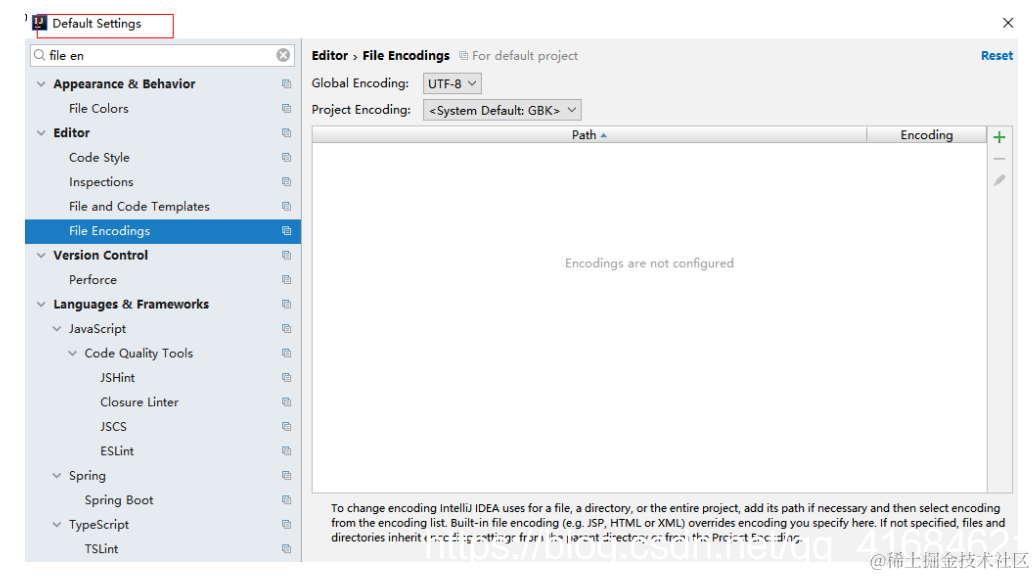Viewport: 1036px width, 577px height.
Task: Click the project-level icon beside JSCS
Action: pyautogui.click(x=286, y=426)
